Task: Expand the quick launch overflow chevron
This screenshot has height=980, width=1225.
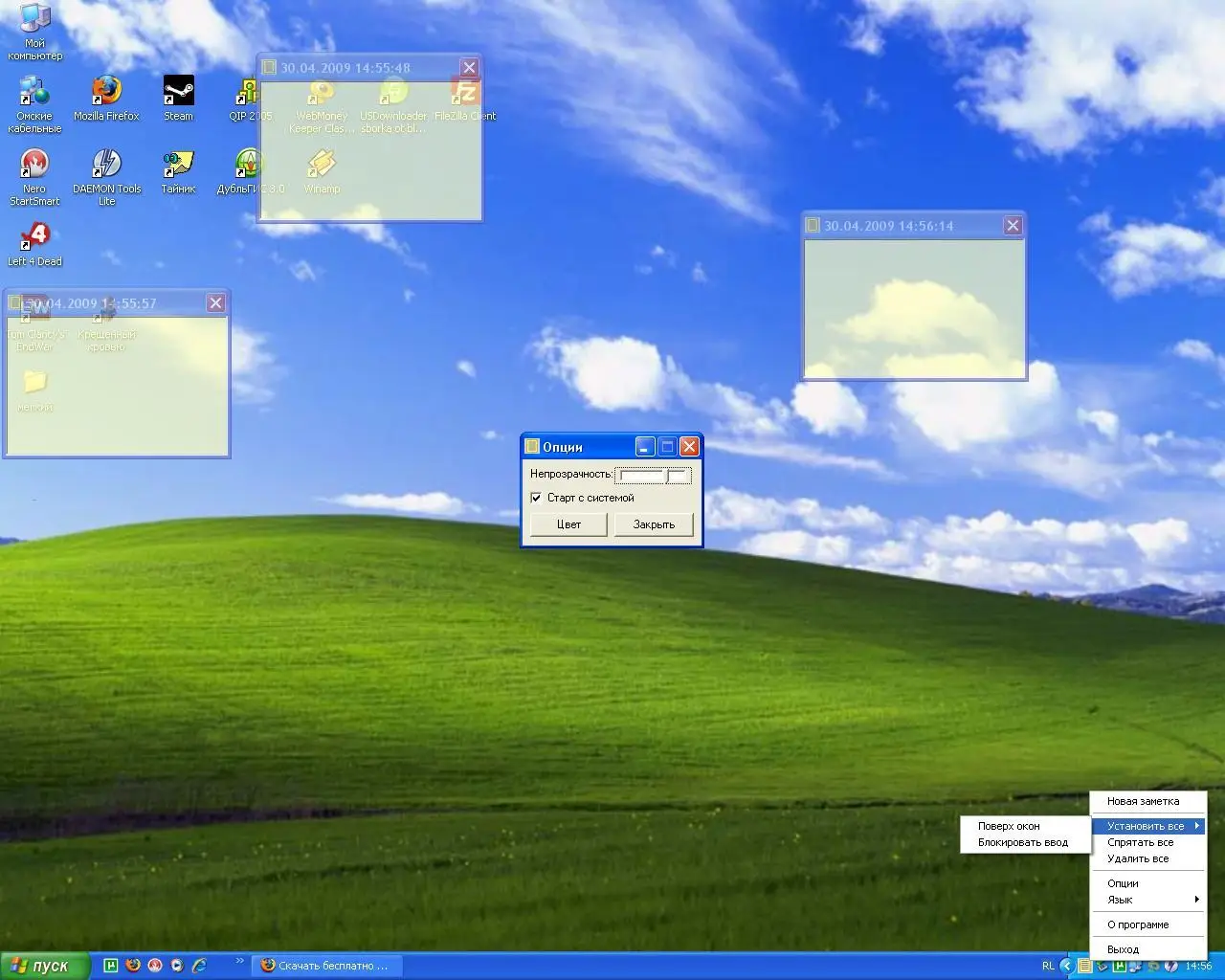Action: point(239,961)
